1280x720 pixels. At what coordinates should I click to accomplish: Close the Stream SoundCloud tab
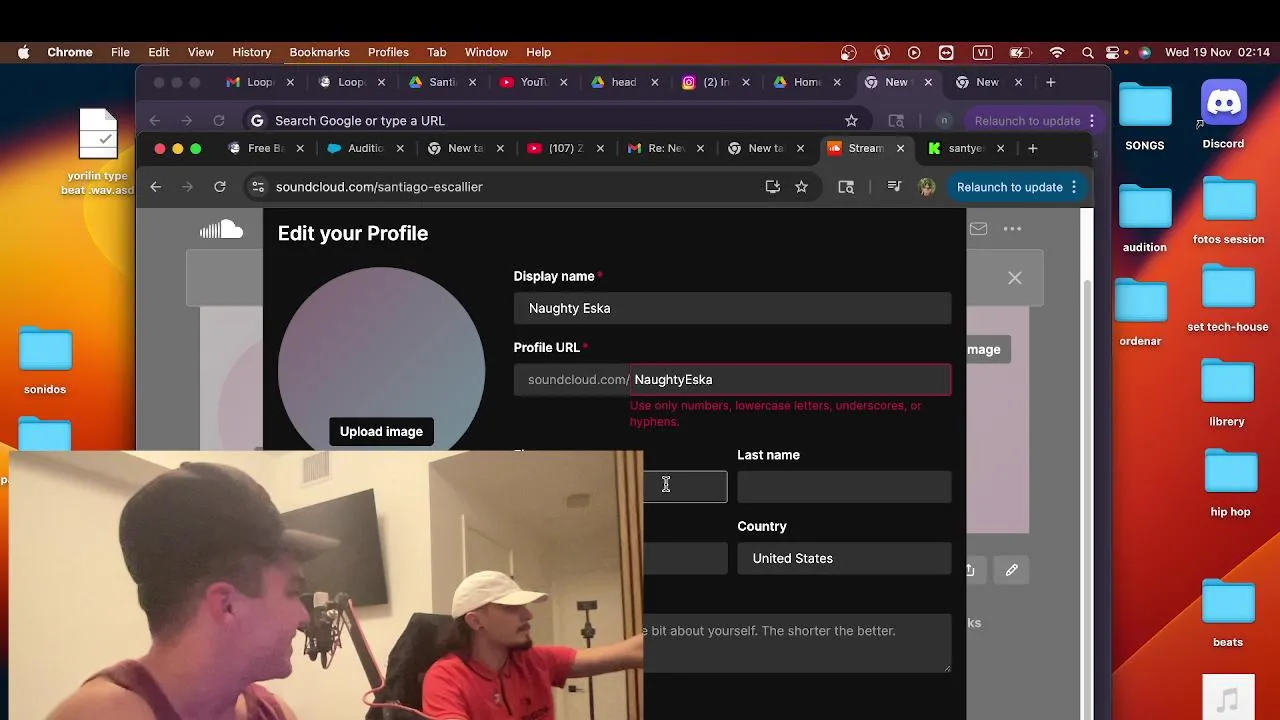[900, 148]
